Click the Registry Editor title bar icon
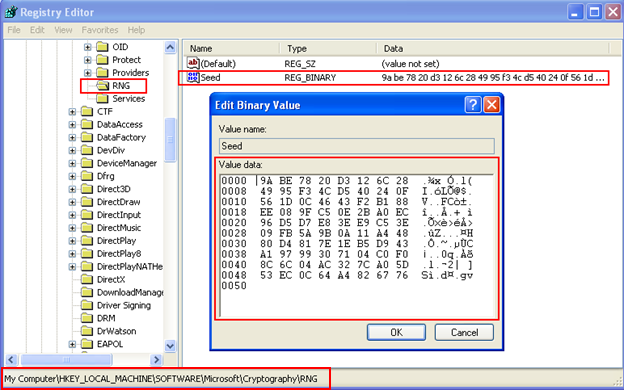The width and height of the screenshot is (624, 390). point(11,12)
